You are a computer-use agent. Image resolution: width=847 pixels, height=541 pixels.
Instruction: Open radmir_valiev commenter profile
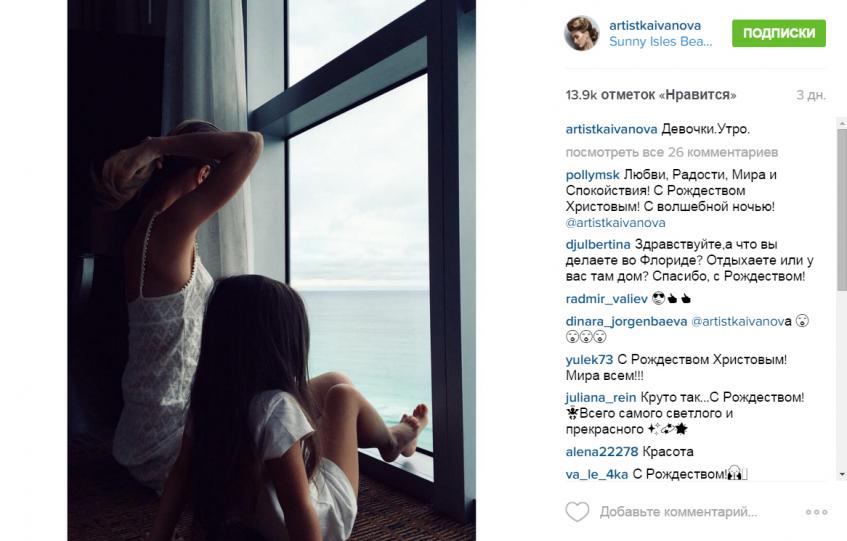[x=606, y=299]
